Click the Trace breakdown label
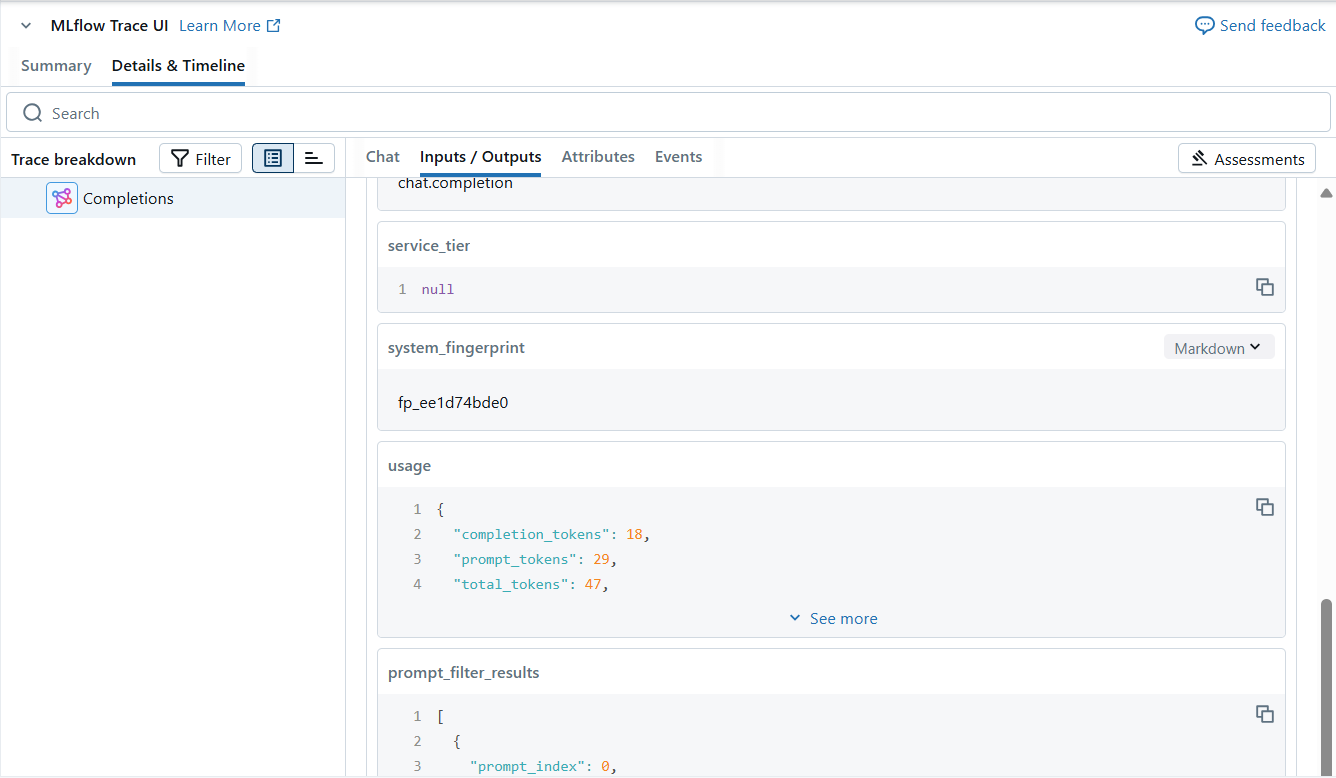 point(73,160)
